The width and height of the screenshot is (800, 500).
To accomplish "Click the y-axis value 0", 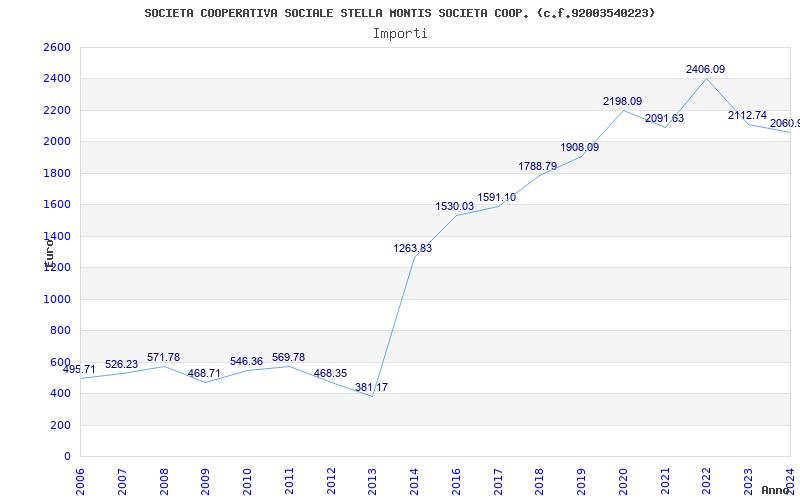I will (68, 456).
